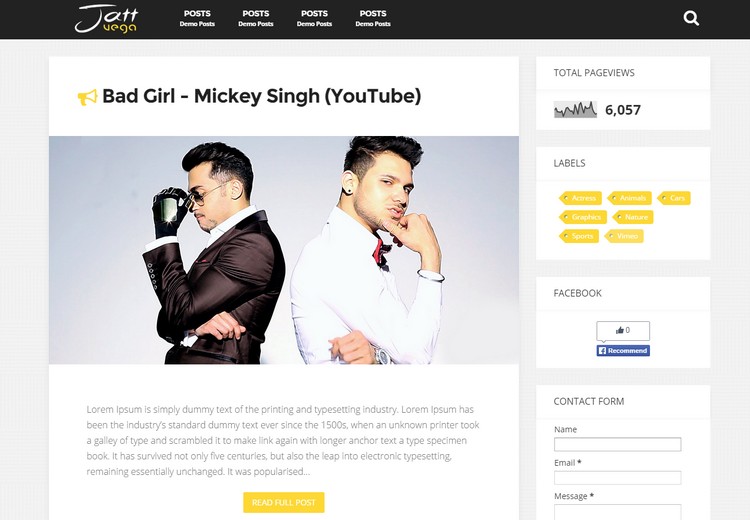Select the Cars label tag
This screenshot has height=520, width=750.
click(673, 198)
